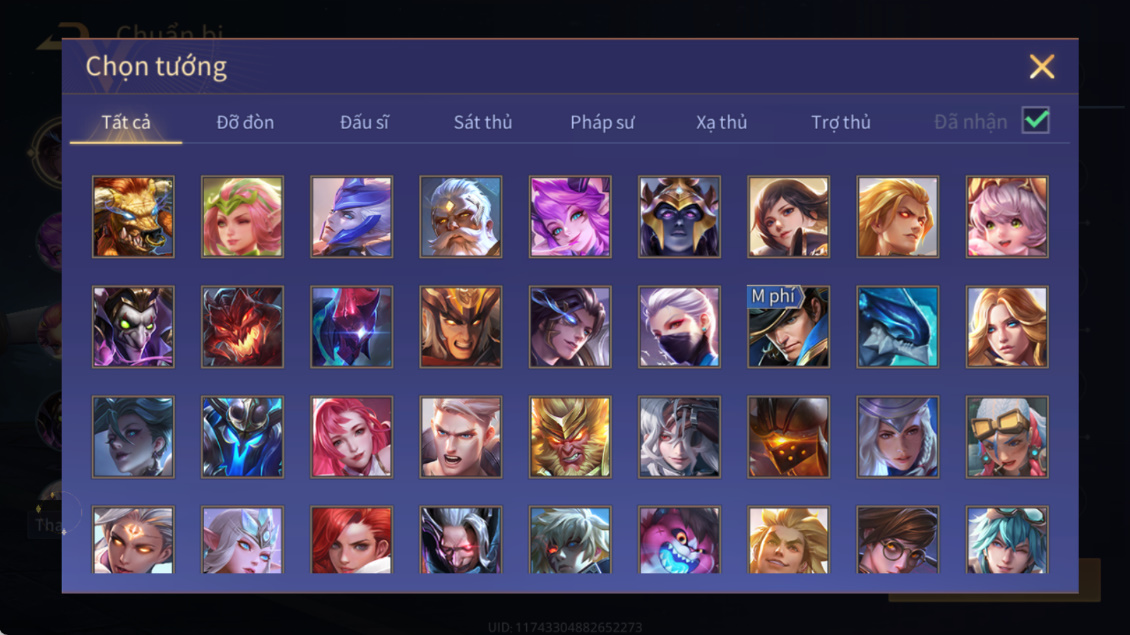Select the masked silver-haired ninja hero
Screen dimensions: 1130x635
pos(679,327)
